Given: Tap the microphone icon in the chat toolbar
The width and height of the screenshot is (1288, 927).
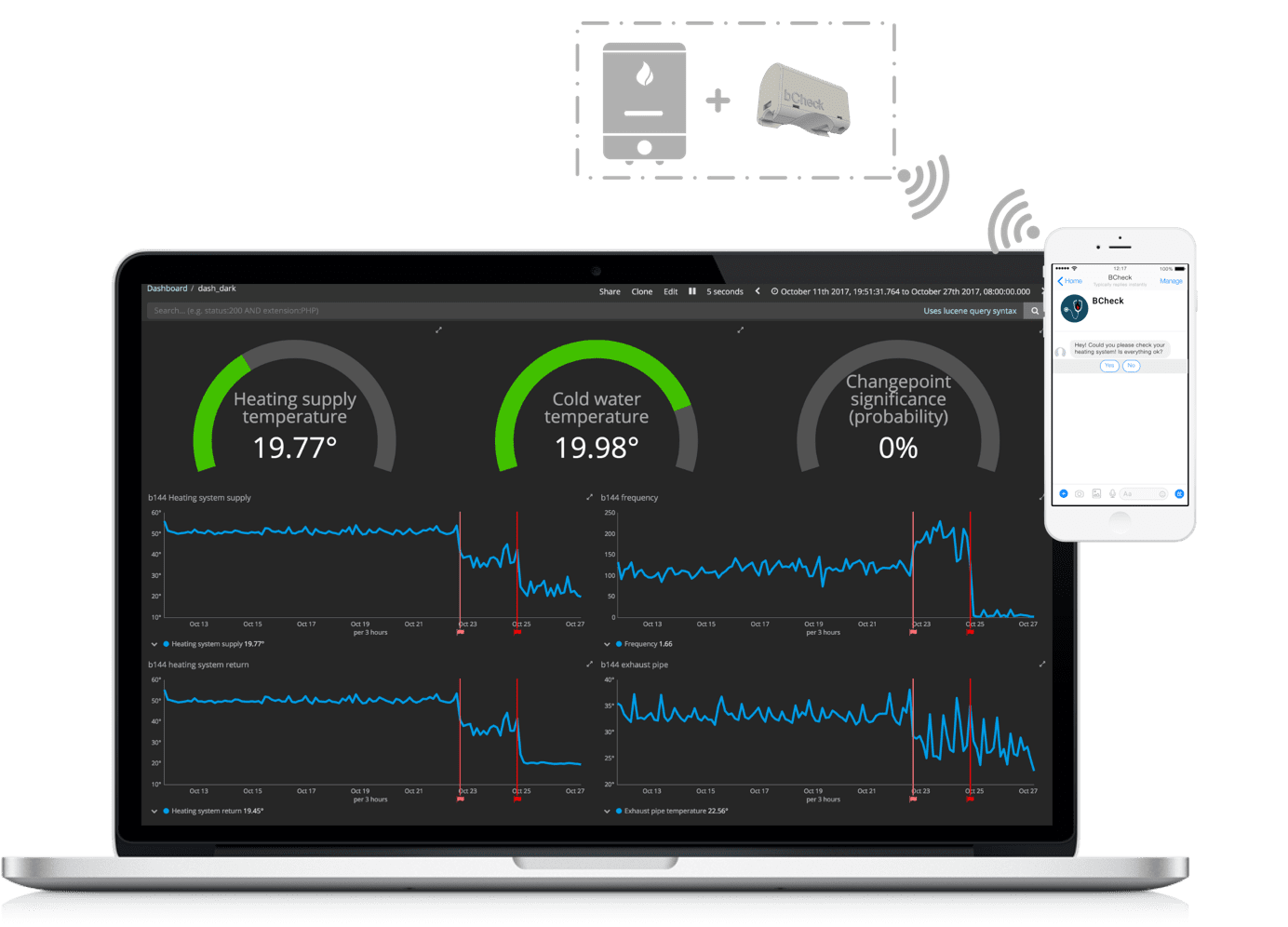Looking at the screenshot, I should click(1112, 494).
